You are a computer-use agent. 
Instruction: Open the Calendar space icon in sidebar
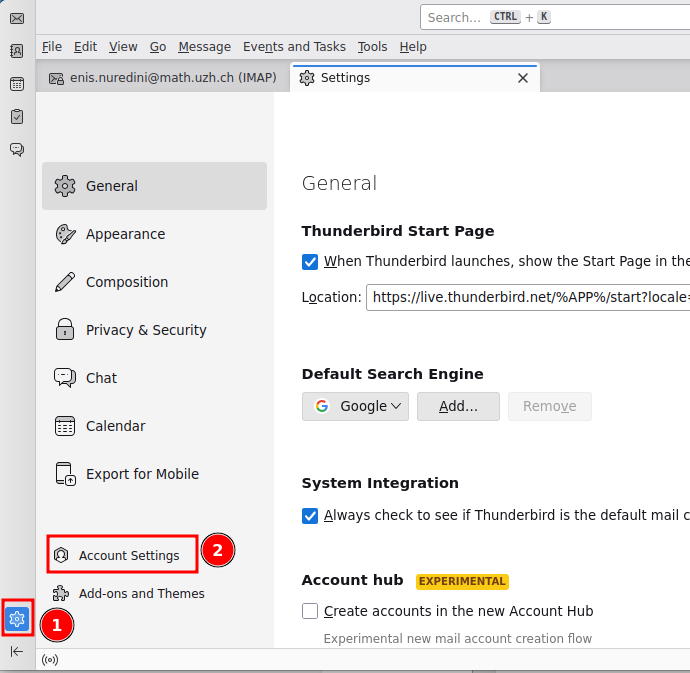click(17, 84)
